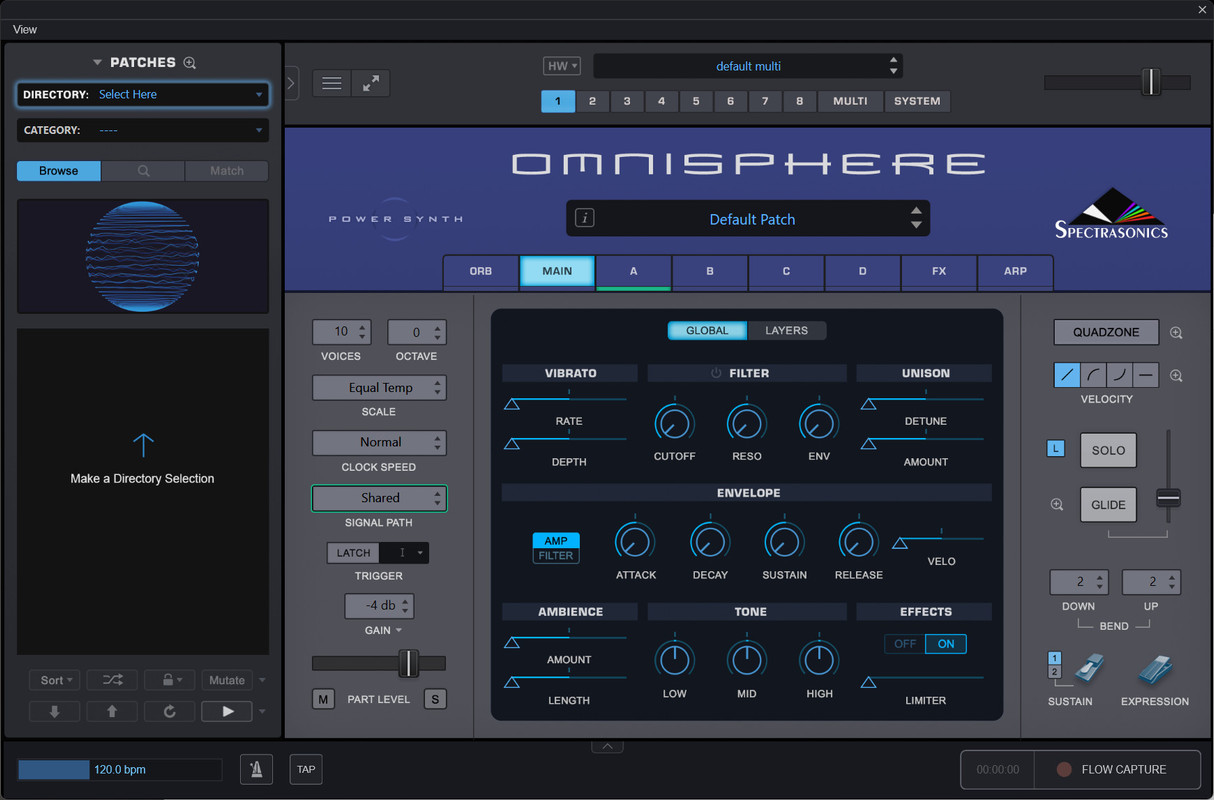Select the flat velocity curve icon
The height and width of the screenshot is (800, 1214).
1146,376
